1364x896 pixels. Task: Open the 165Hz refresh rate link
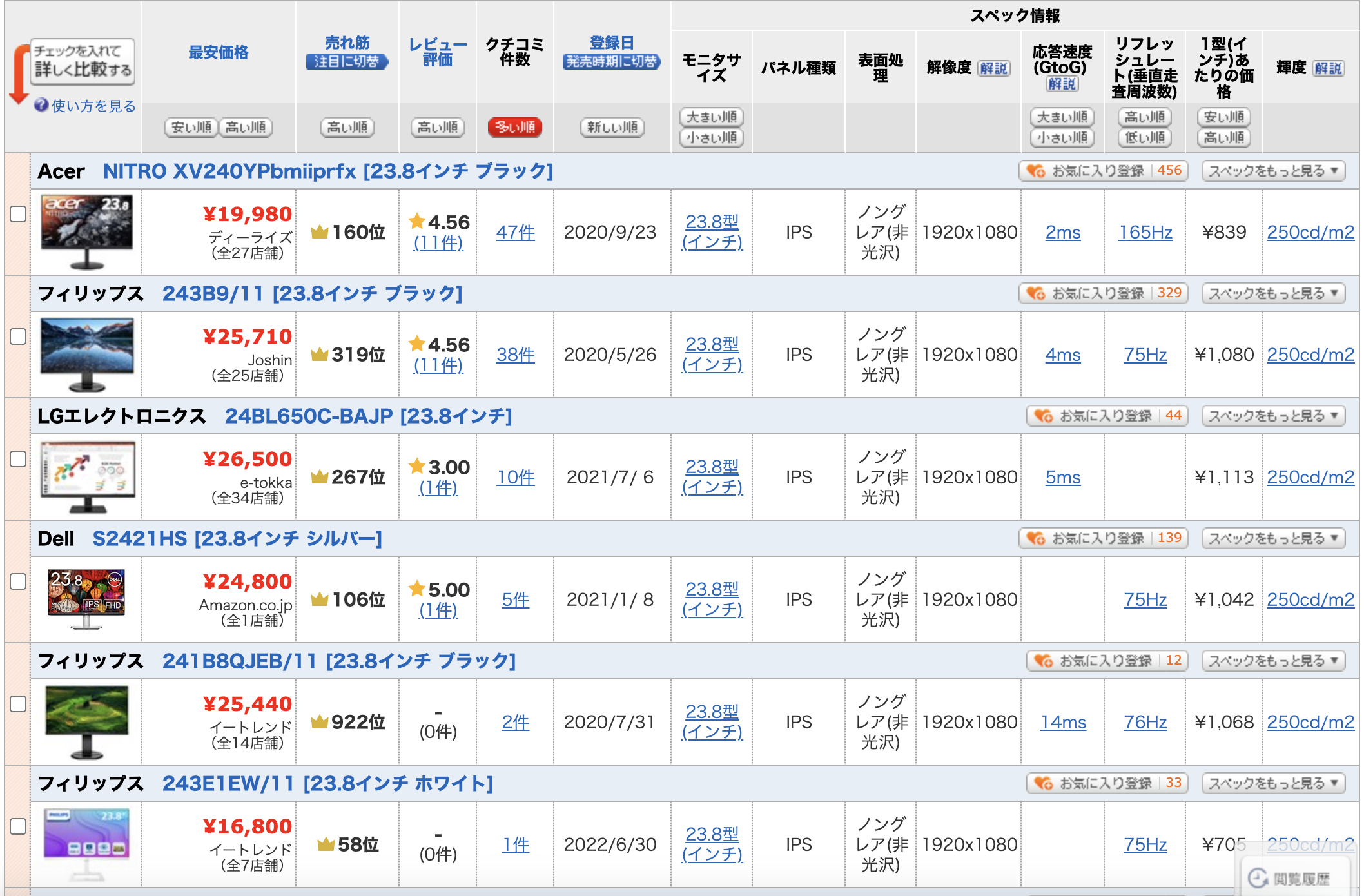pos(1145,232)
